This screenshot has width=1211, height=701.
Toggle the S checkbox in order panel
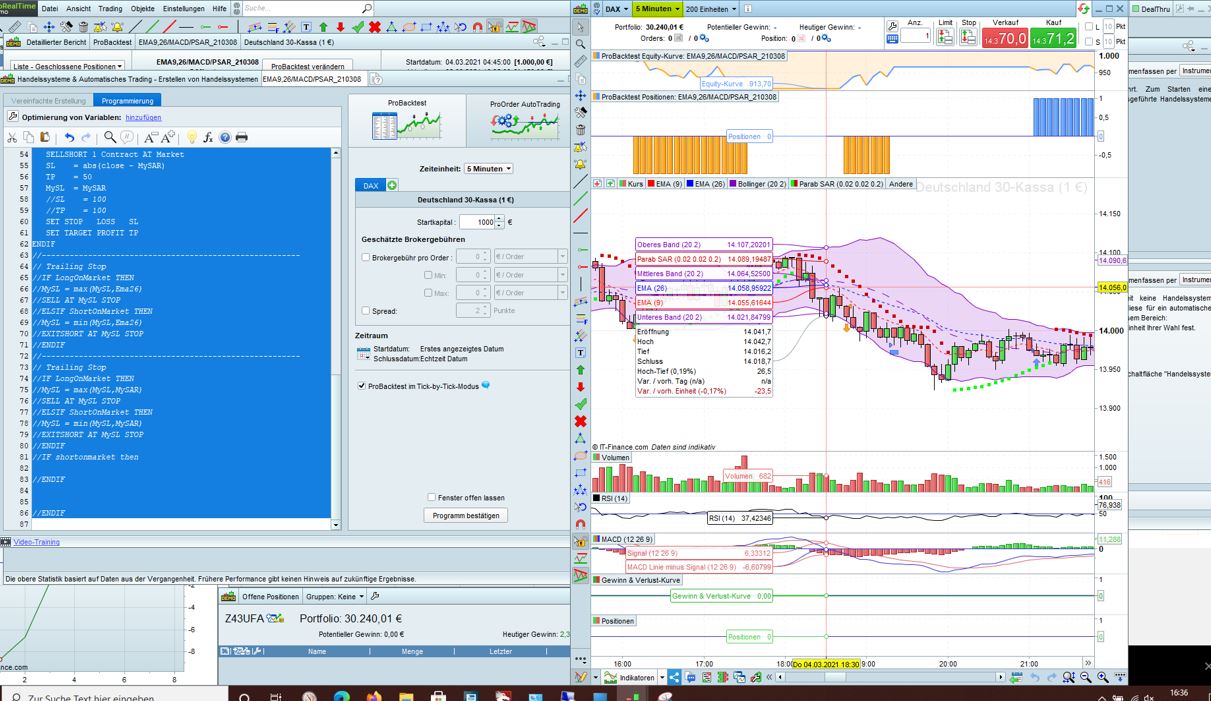tap(1091, 42)
